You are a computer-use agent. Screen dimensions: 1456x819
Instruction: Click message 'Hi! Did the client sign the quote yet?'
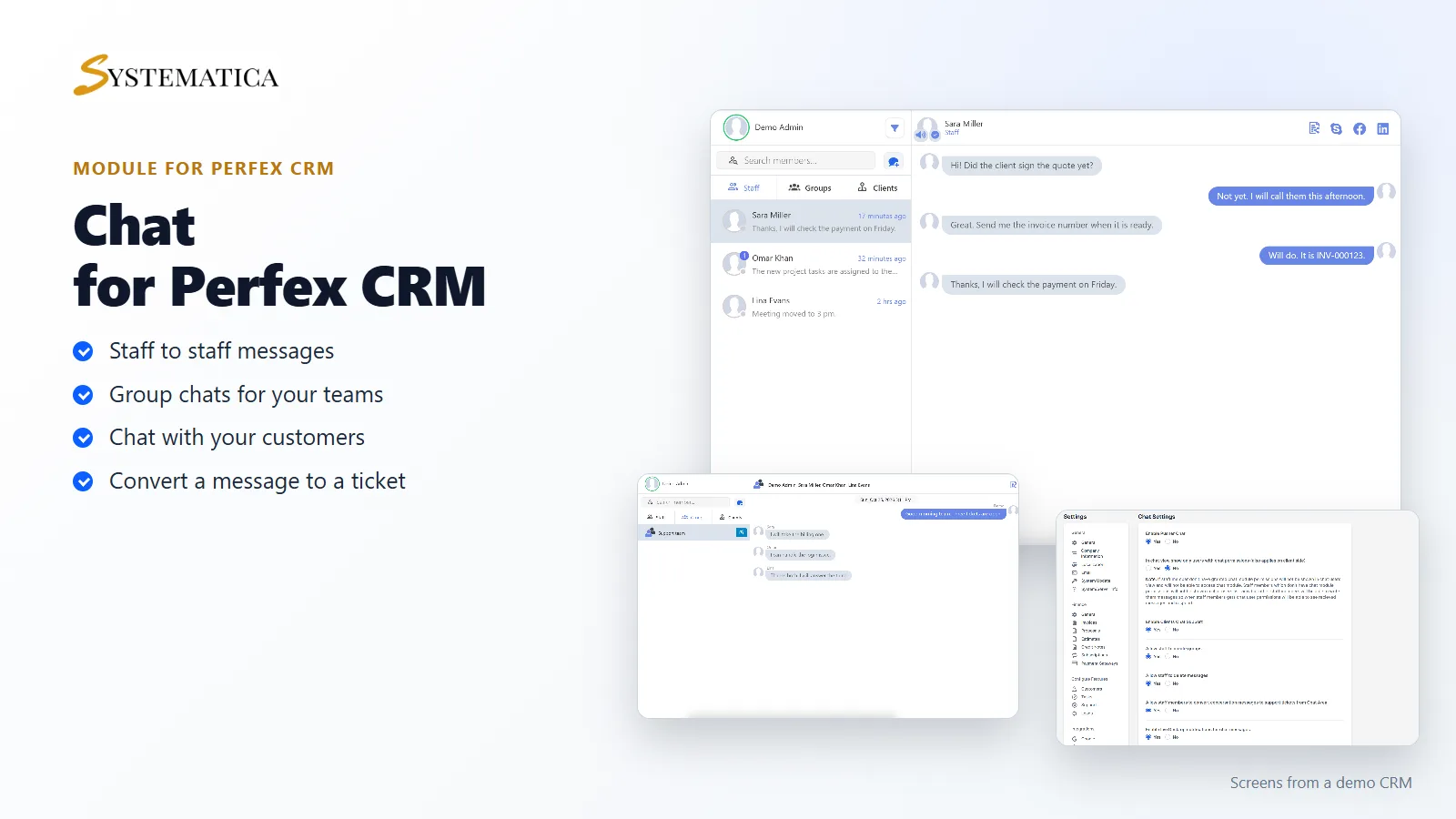1022,166
